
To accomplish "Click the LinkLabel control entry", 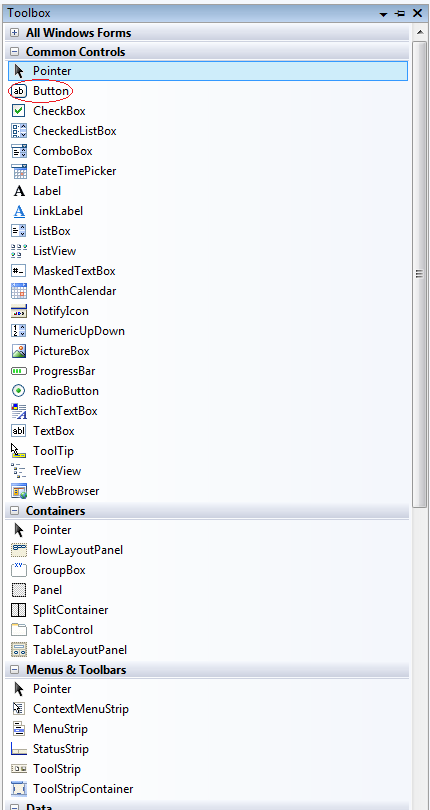I will coord(47,211).
